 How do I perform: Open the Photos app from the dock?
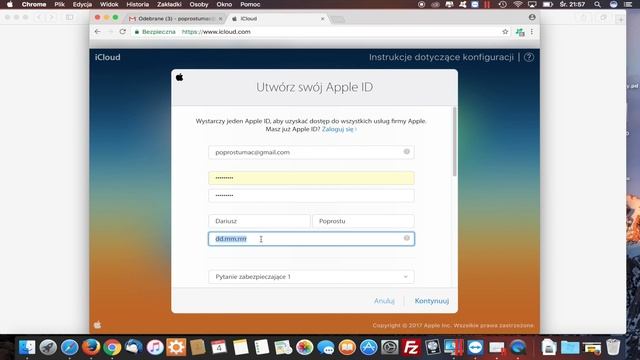click(x=304, y=347)
